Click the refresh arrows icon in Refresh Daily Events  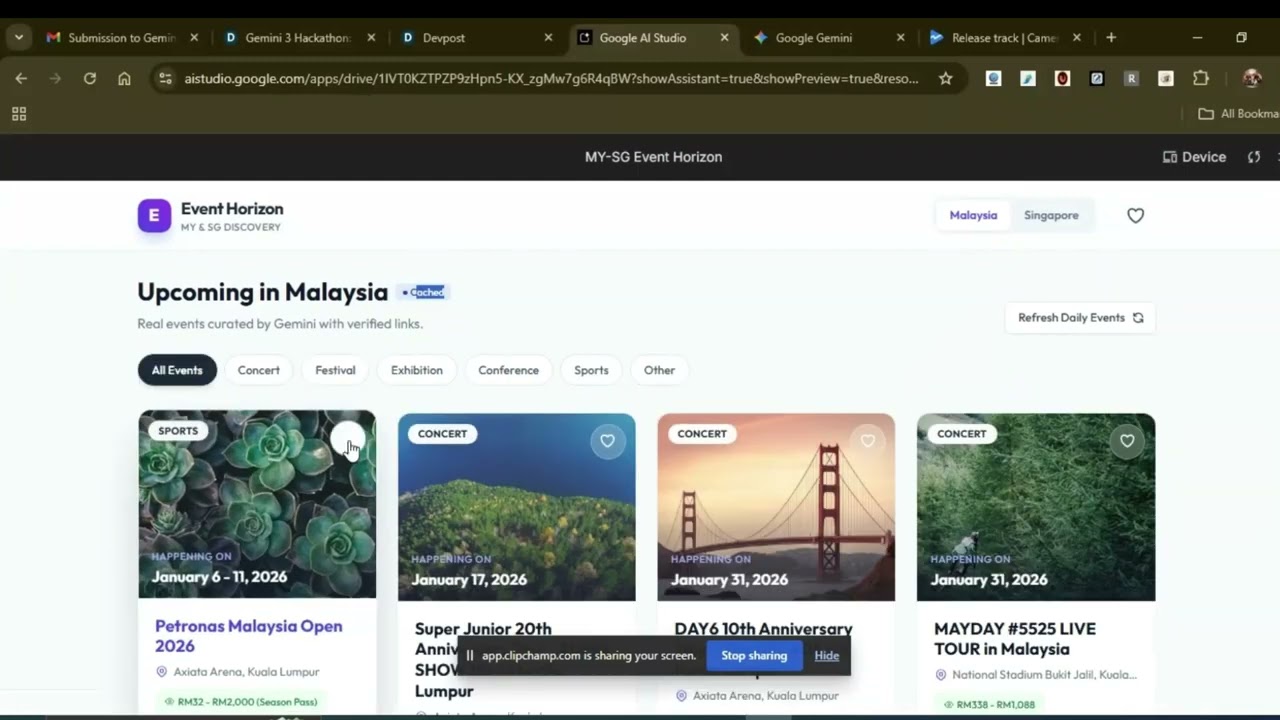(x=1138, y=318)
